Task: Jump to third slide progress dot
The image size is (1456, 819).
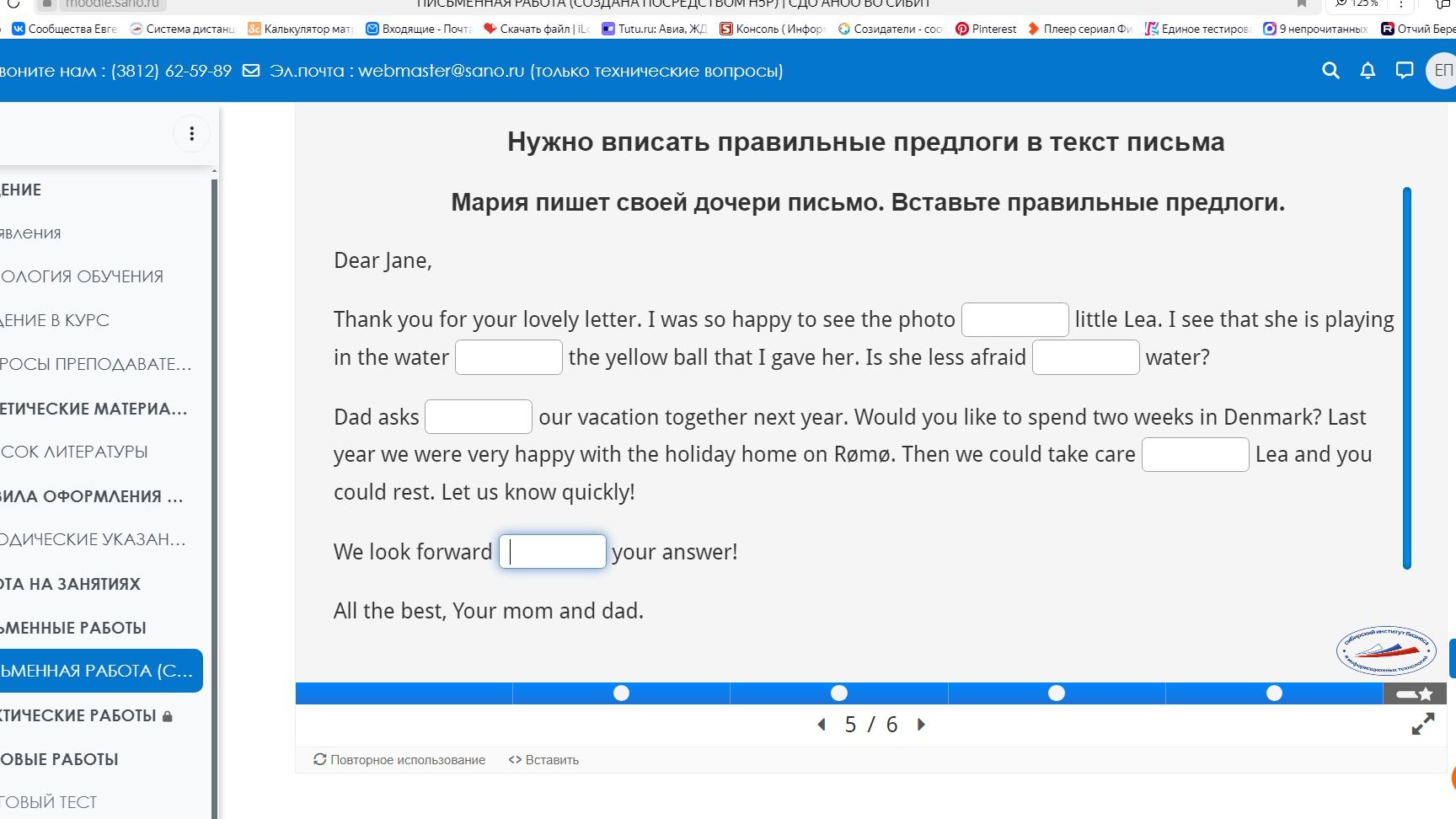Action: click(x=838, y=693)
